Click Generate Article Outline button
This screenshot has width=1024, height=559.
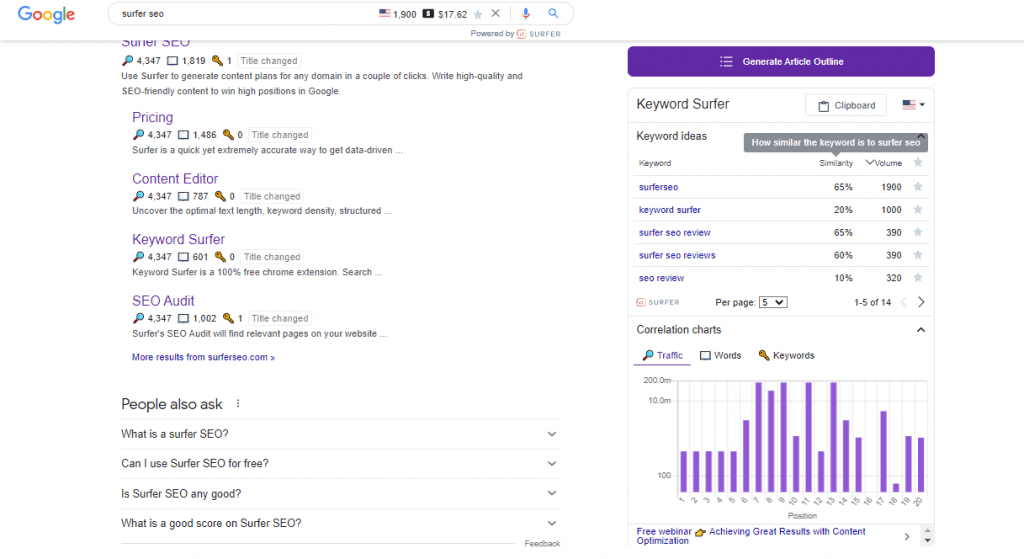[x=781, y=61]
